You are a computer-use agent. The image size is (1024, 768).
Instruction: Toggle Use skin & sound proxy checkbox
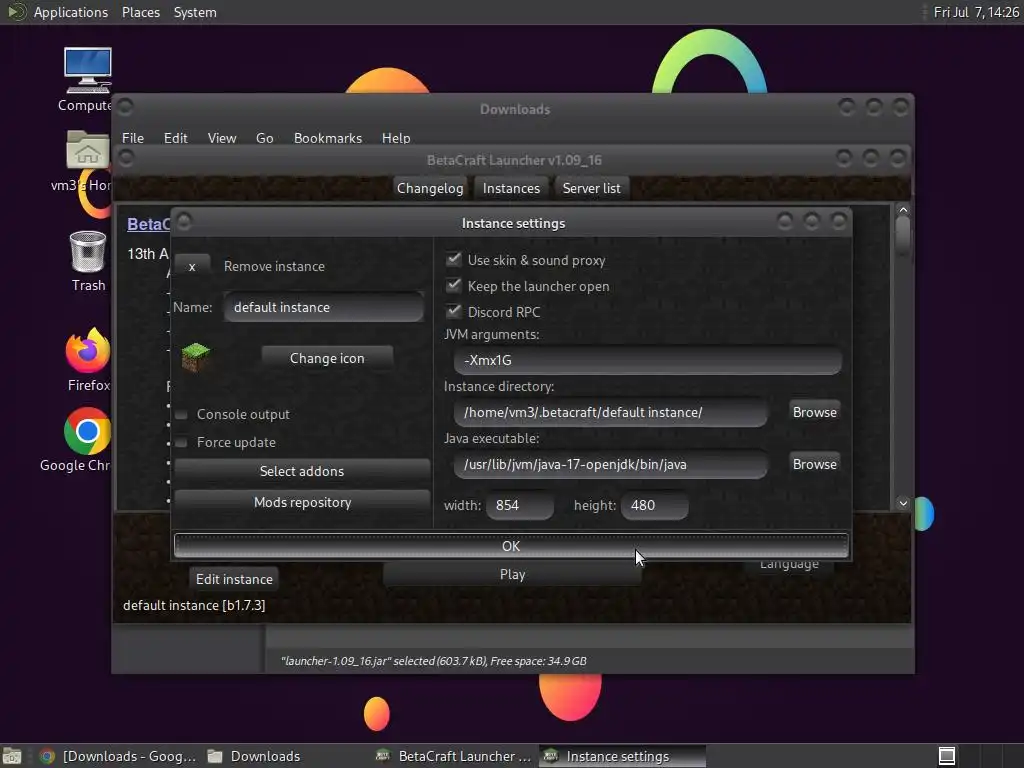tap(453, 259)
